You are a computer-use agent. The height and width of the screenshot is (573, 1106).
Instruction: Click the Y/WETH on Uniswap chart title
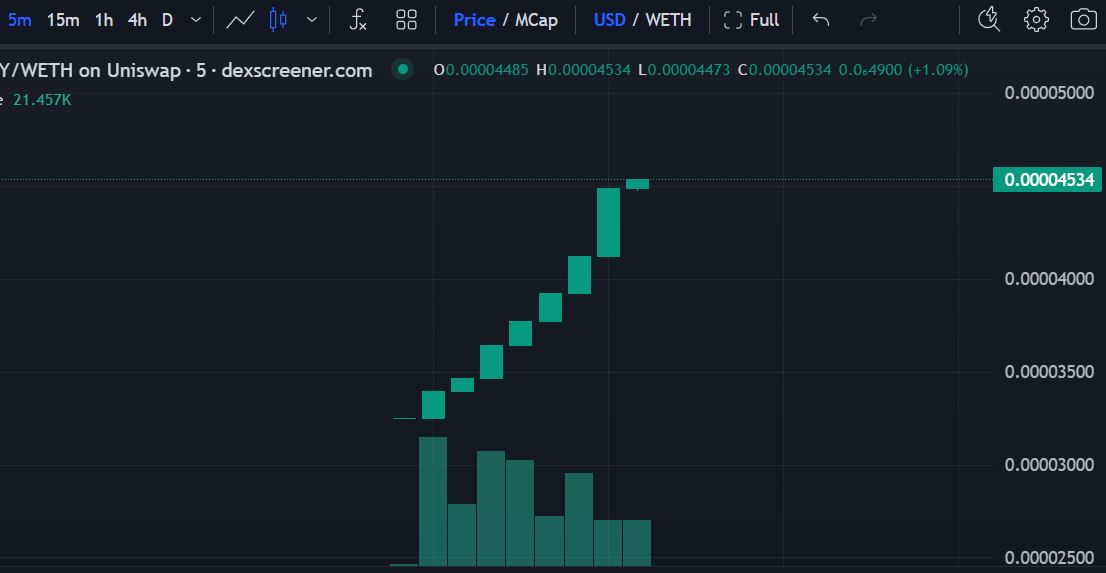[186, 70]
